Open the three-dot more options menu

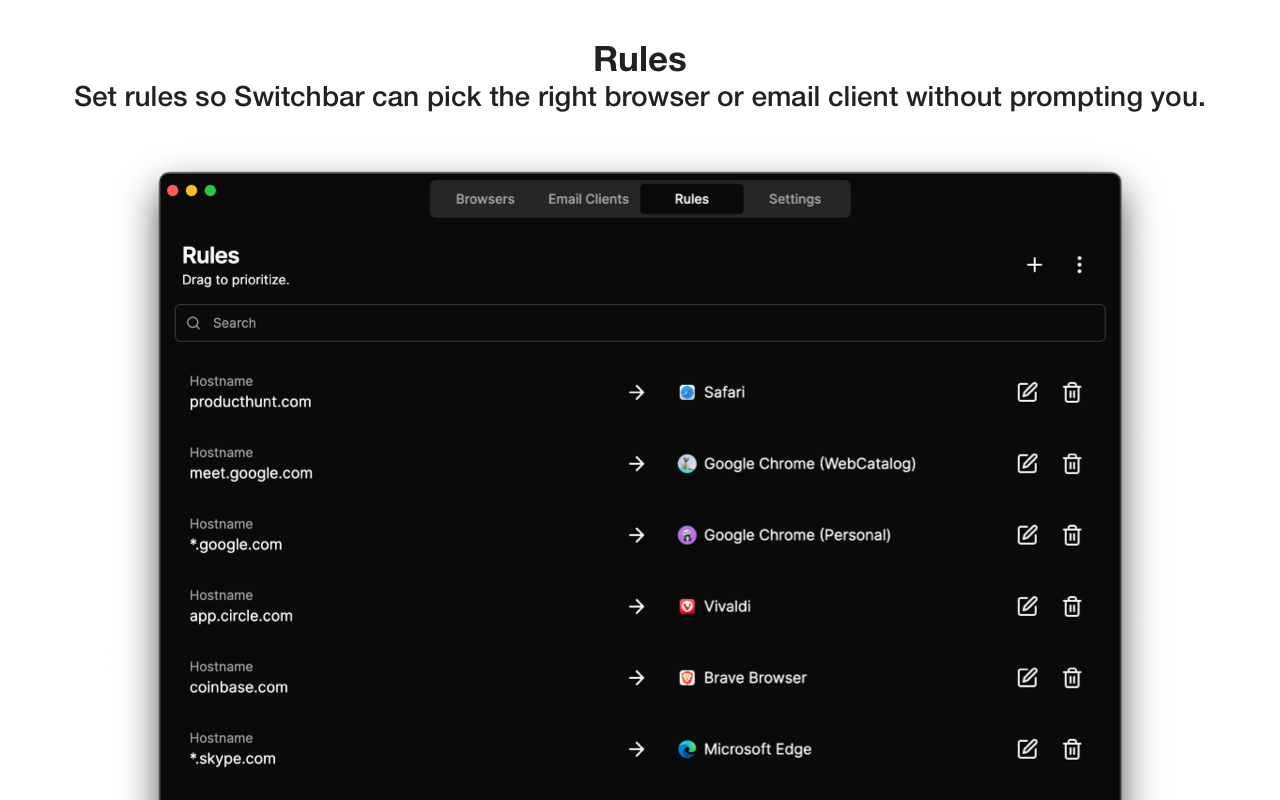(x=1079, y=265)
